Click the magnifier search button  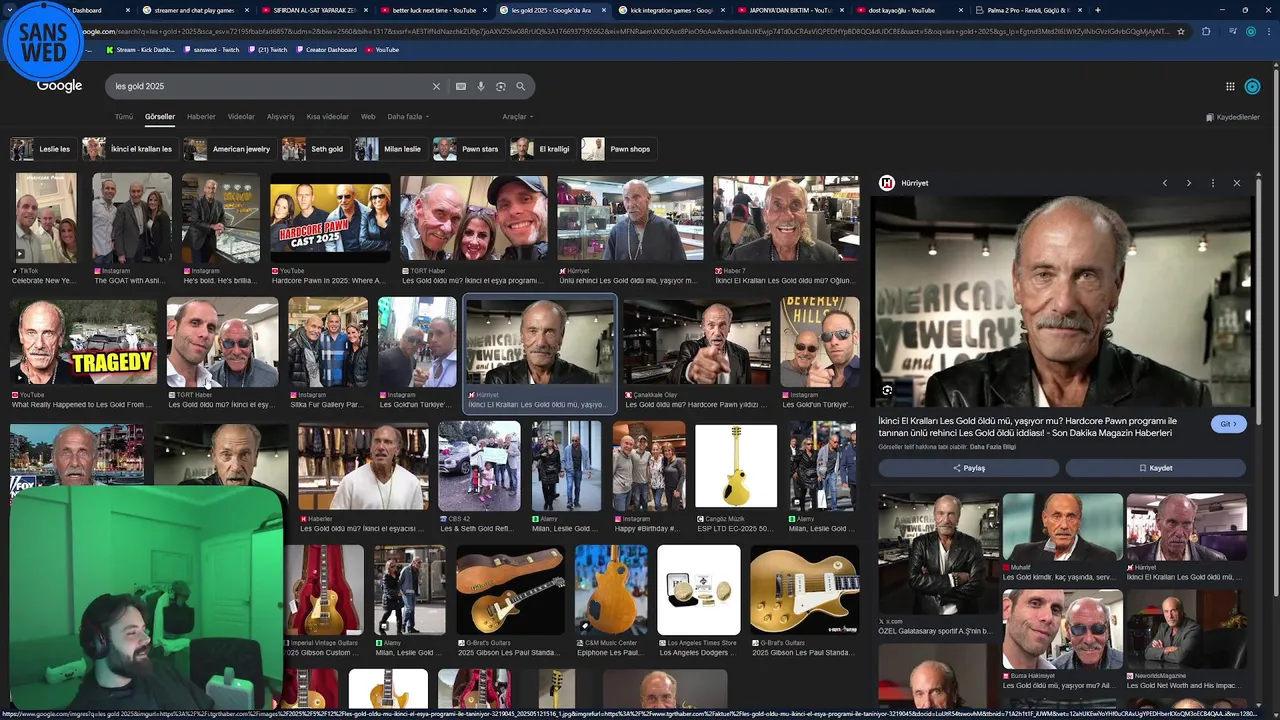(x=521, y=87)
